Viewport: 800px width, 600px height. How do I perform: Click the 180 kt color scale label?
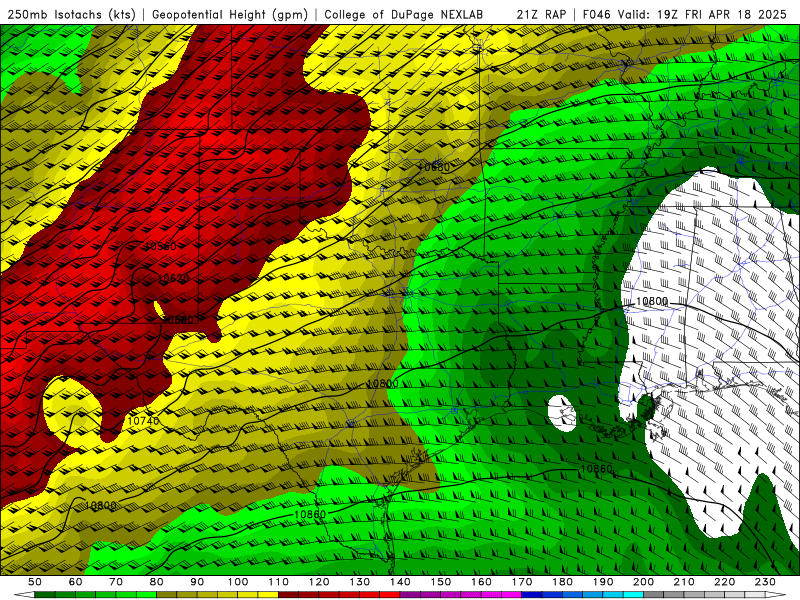click(x=562, y=582)
